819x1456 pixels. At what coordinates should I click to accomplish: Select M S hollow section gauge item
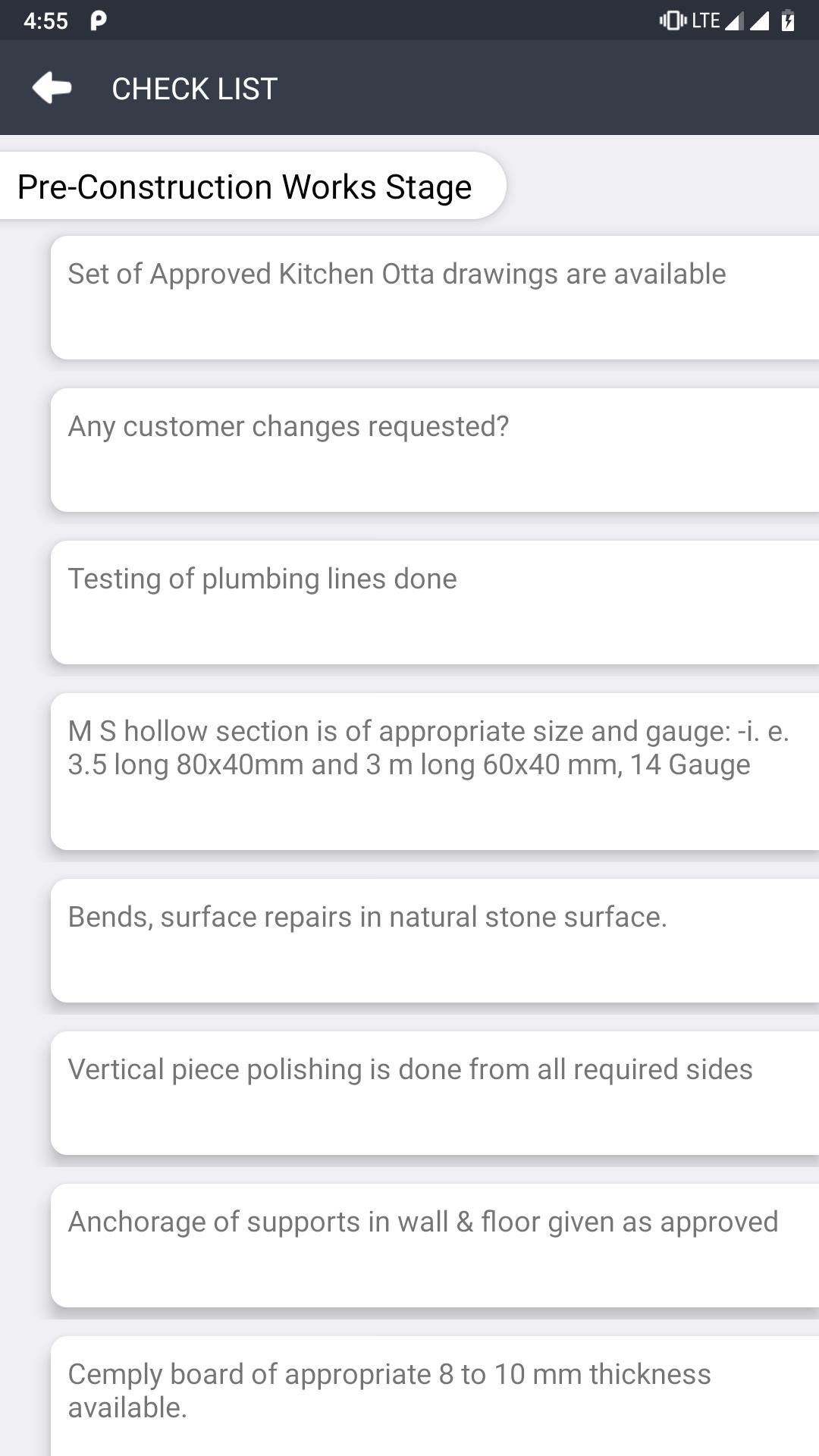coord(435,771)
